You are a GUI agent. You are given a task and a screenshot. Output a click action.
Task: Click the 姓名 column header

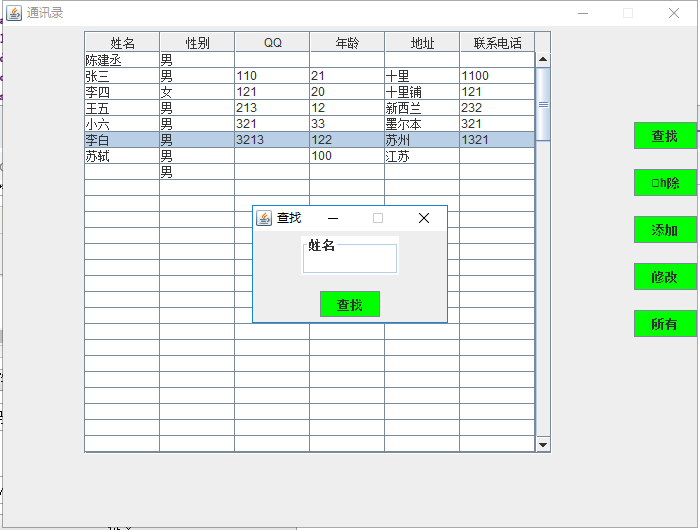122,42
